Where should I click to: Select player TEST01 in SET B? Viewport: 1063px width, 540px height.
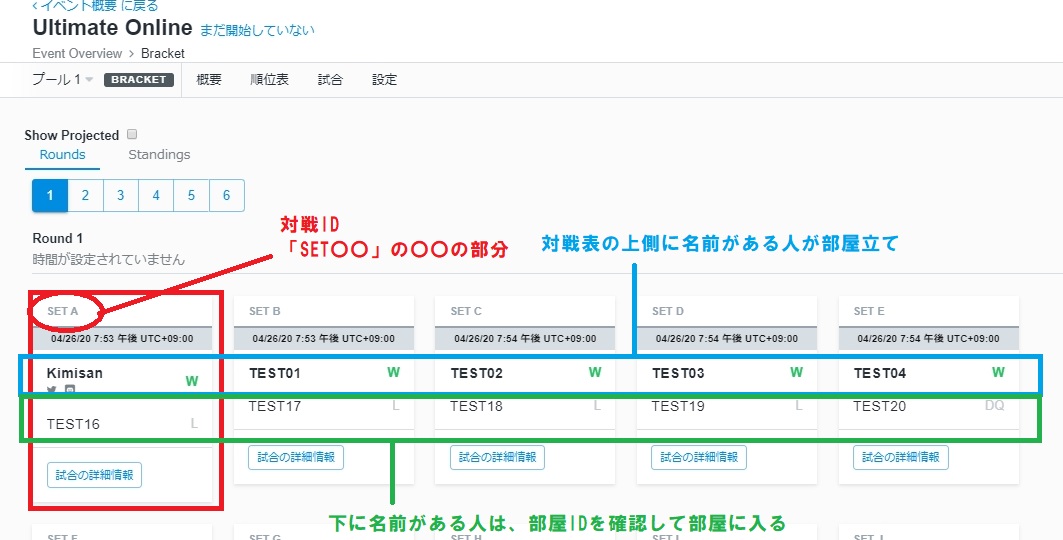(275, 373)
